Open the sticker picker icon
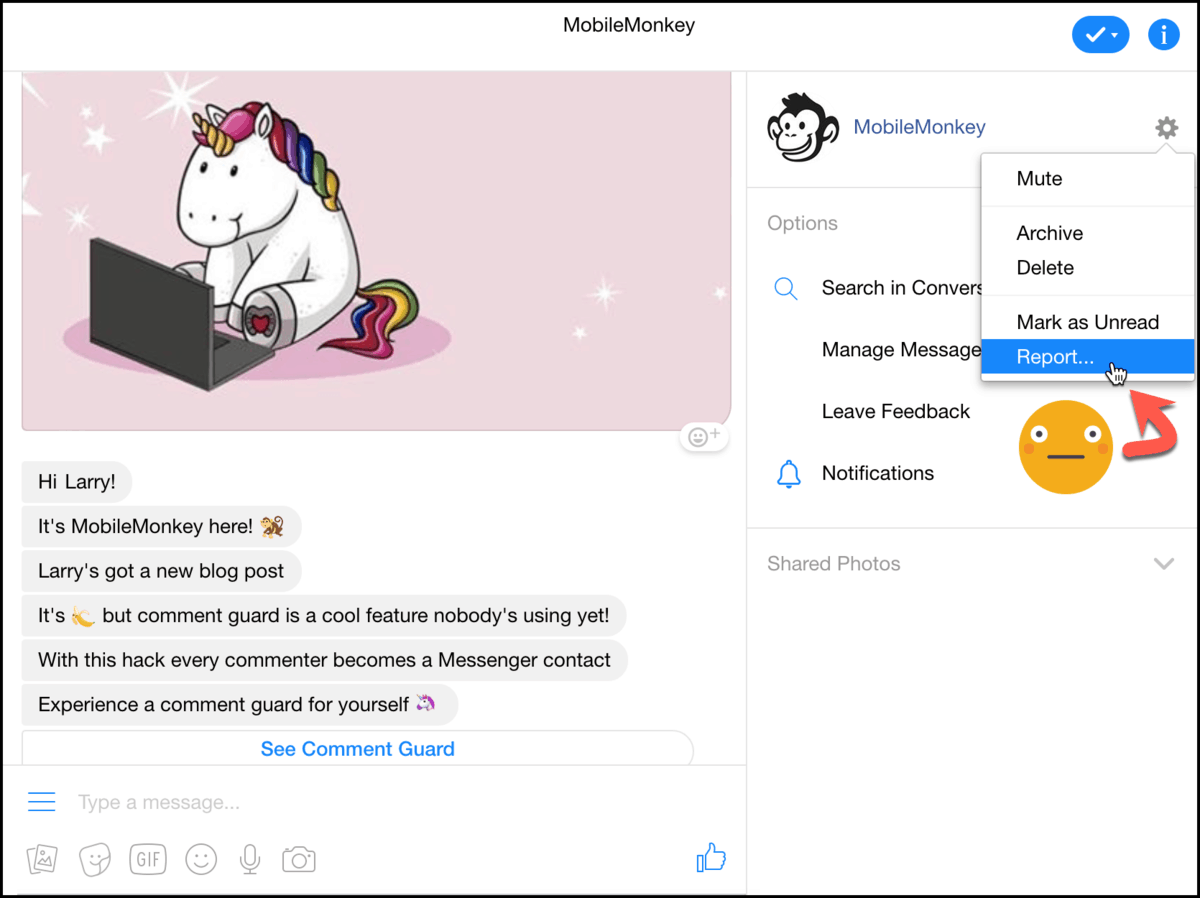This screenshot has height=898, width=1200. [95, 859]
